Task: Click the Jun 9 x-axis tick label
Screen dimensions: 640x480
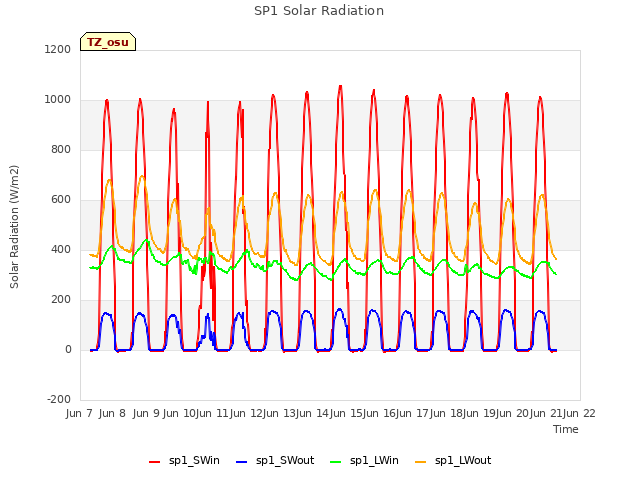Action: coord(146,413)
